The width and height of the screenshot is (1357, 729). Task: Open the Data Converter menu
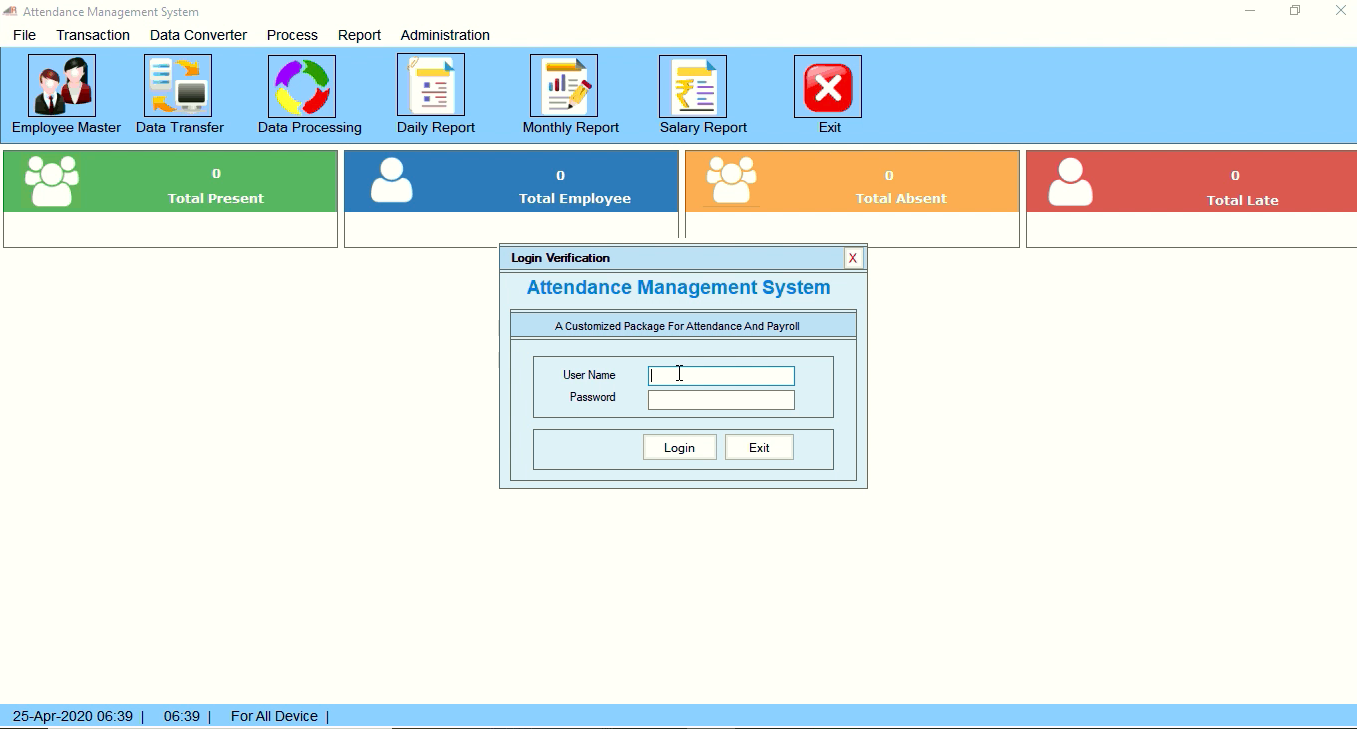197,35
